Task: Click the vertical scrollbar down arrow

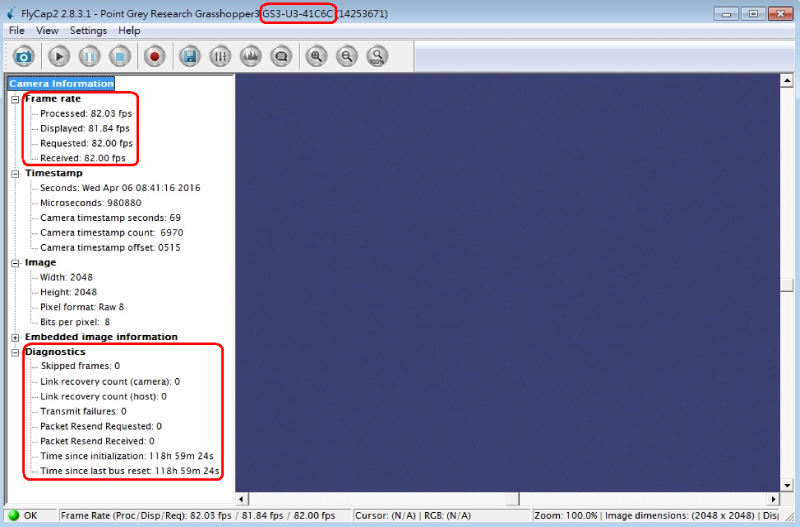Action: [x=788, y=485]
